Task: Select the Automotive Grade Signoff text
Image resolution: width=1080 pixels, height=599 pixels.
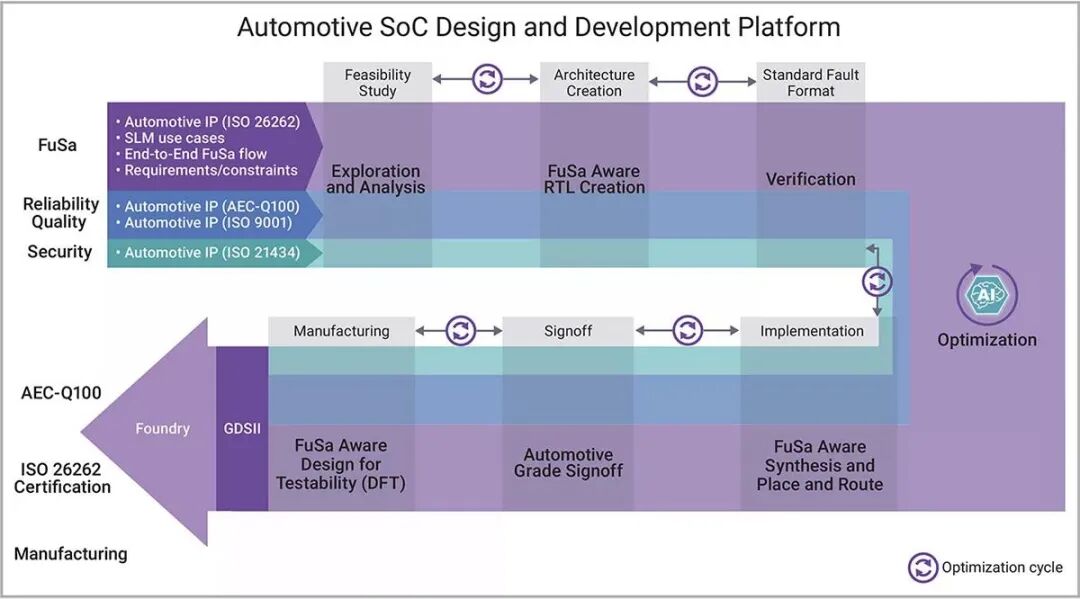Action: click(568, 462)
